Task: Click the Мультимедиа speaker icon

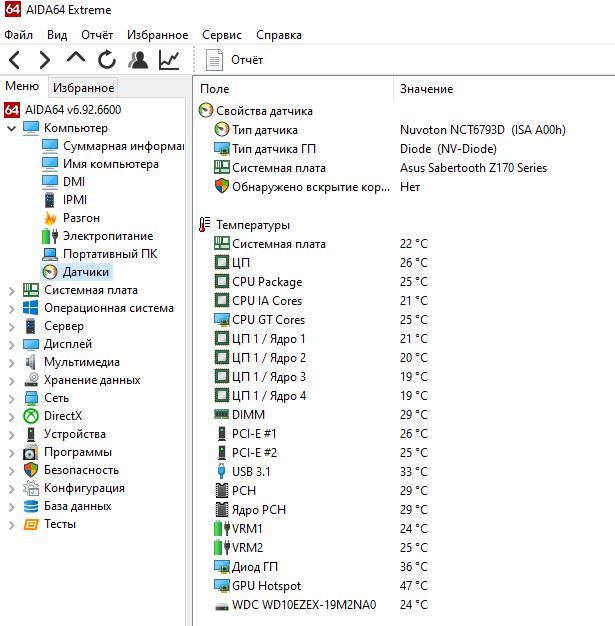Action: coord(31,362)
